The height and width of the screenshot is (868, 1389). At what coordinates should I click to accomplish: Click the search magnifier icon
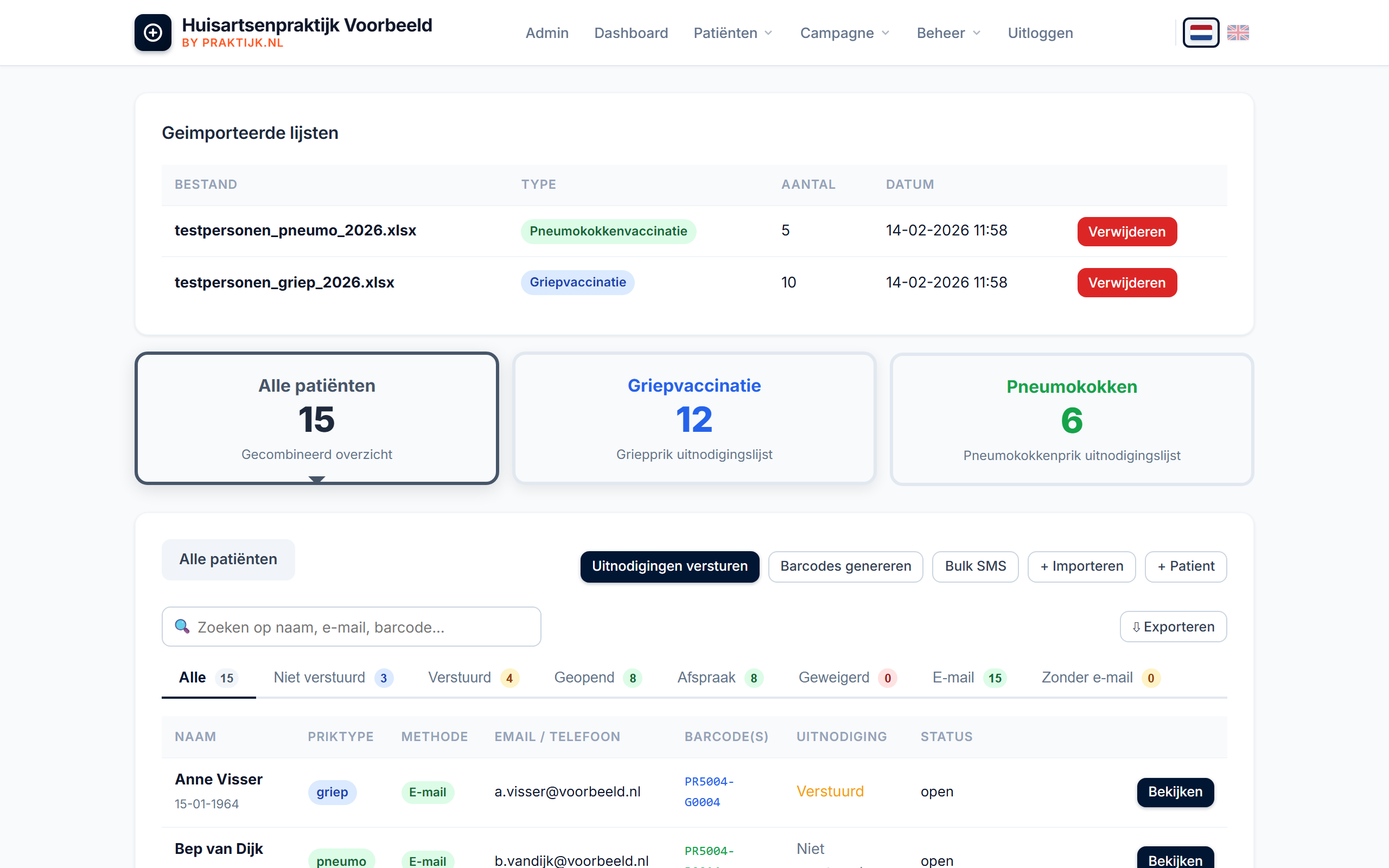182,626
